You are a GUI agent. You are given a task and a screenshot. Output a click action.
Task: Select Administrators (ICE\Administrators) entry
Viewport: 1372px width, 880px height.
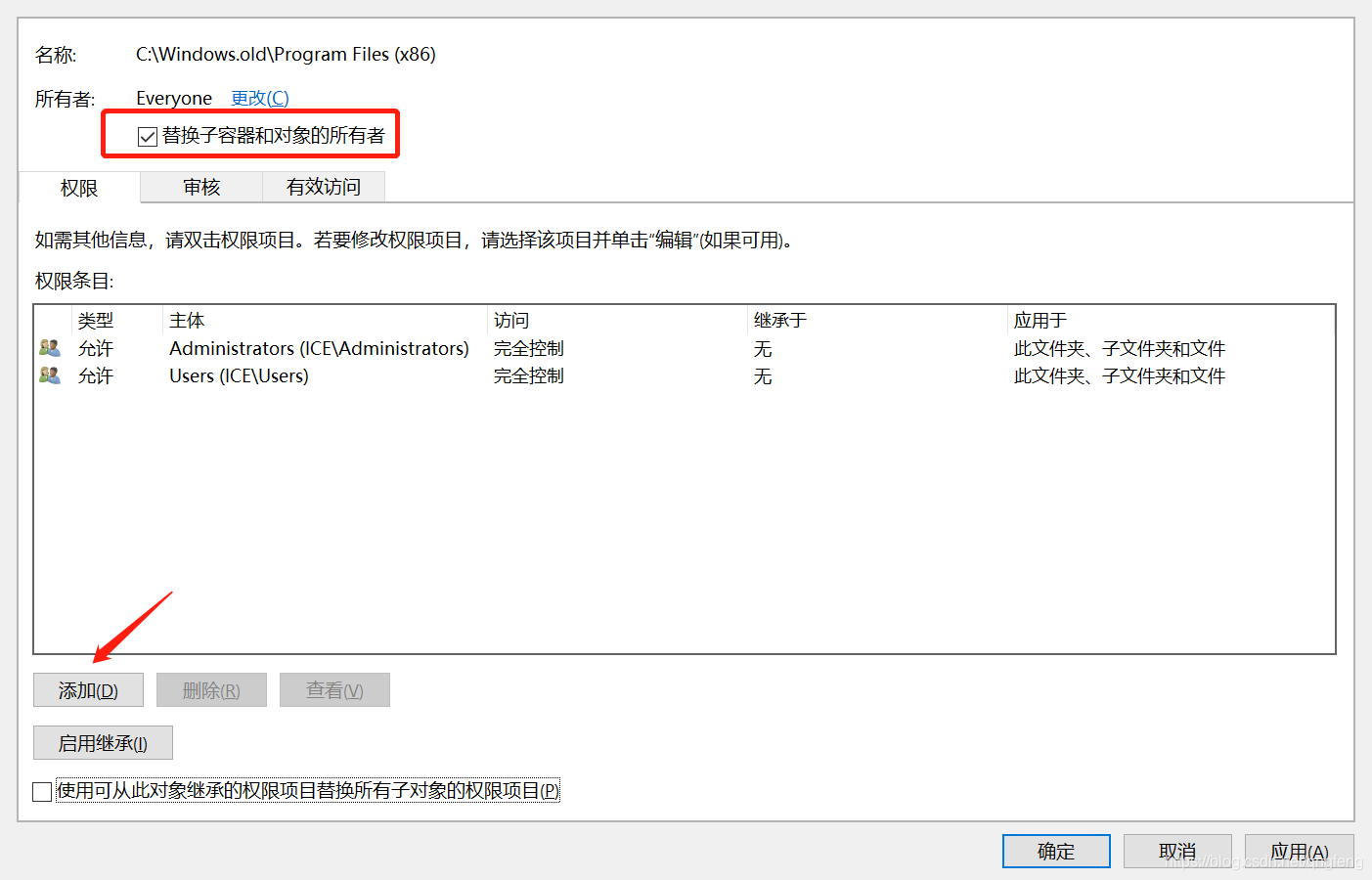[319, 348]
